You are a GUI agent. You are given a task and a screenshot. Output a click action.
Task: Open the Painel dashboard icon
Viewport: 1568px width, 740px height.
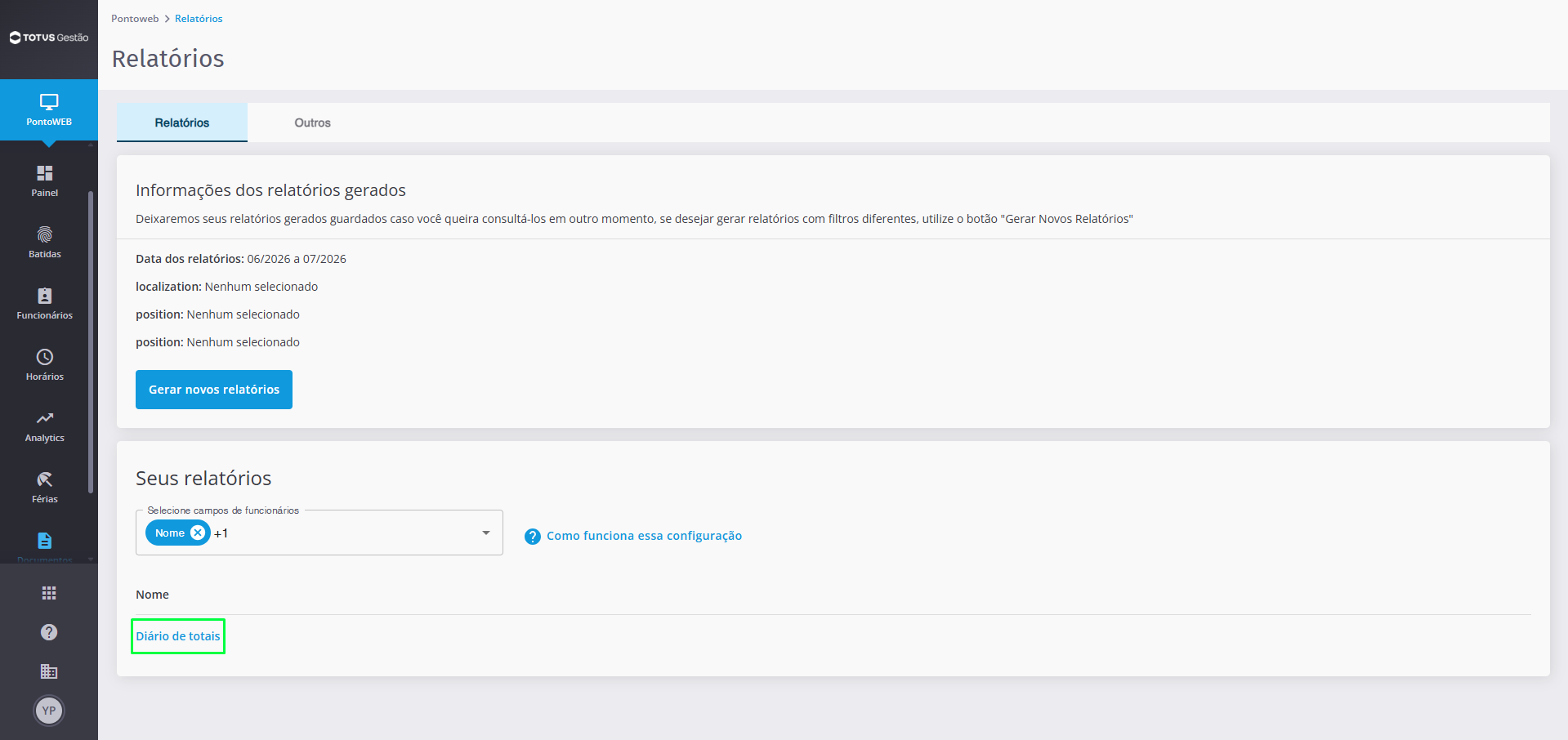coord(45,173)
